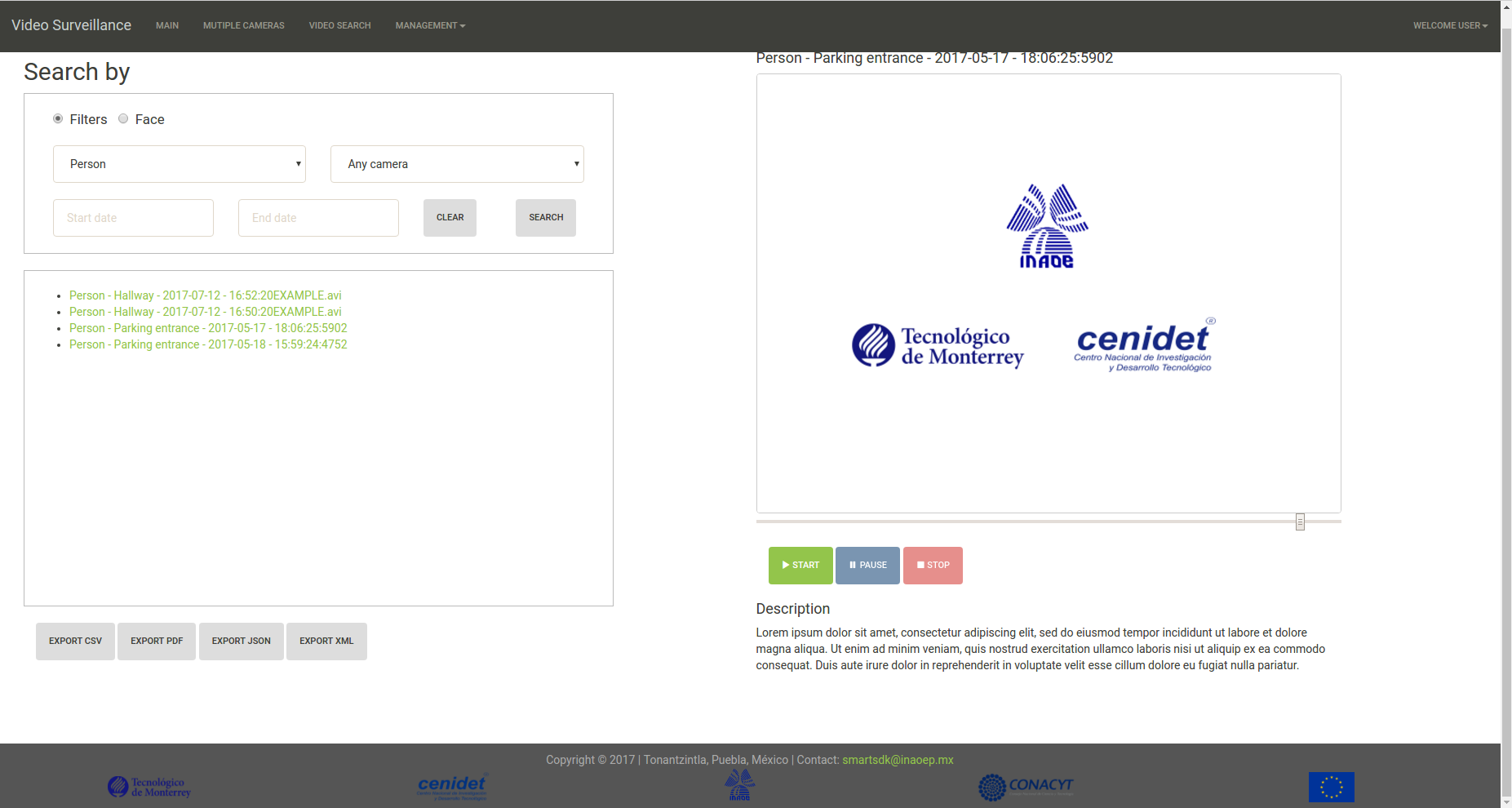Open Parking entrance 2017-05-17 result
This screenshot has height=808, width=1512.
point(208,328)
